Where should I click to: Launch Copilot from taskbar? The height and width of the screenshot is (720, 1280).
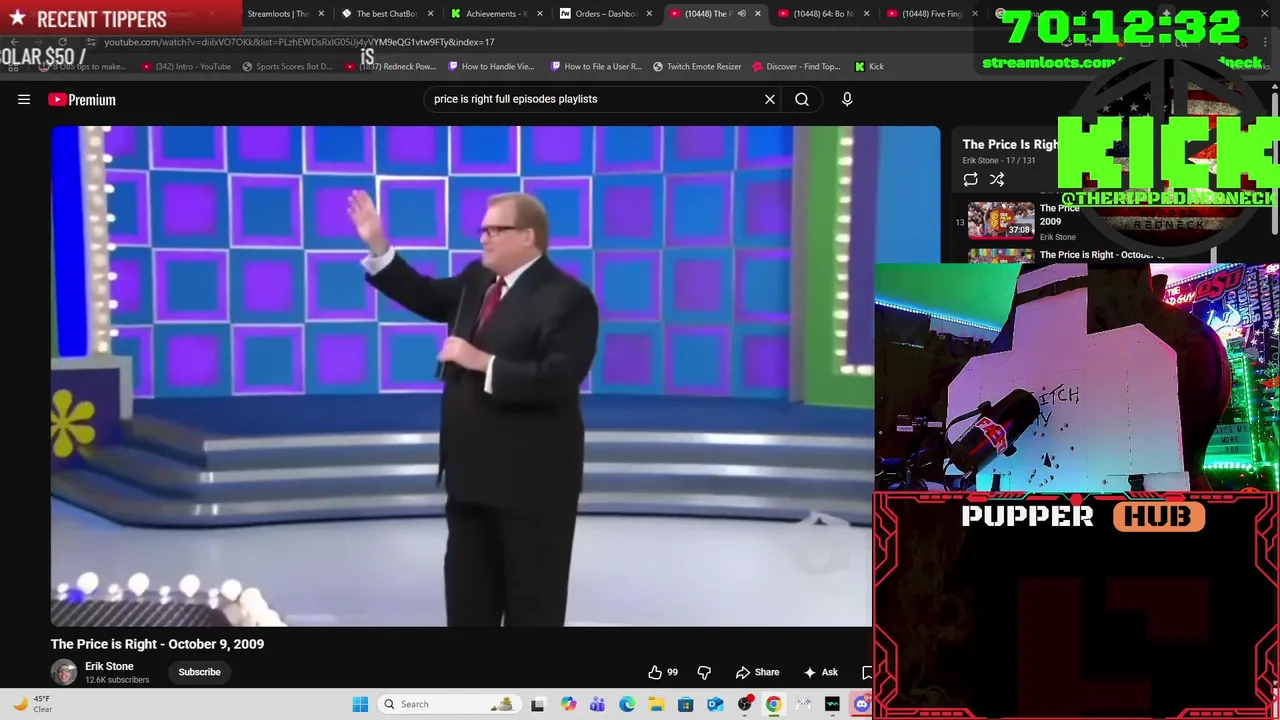568,704
